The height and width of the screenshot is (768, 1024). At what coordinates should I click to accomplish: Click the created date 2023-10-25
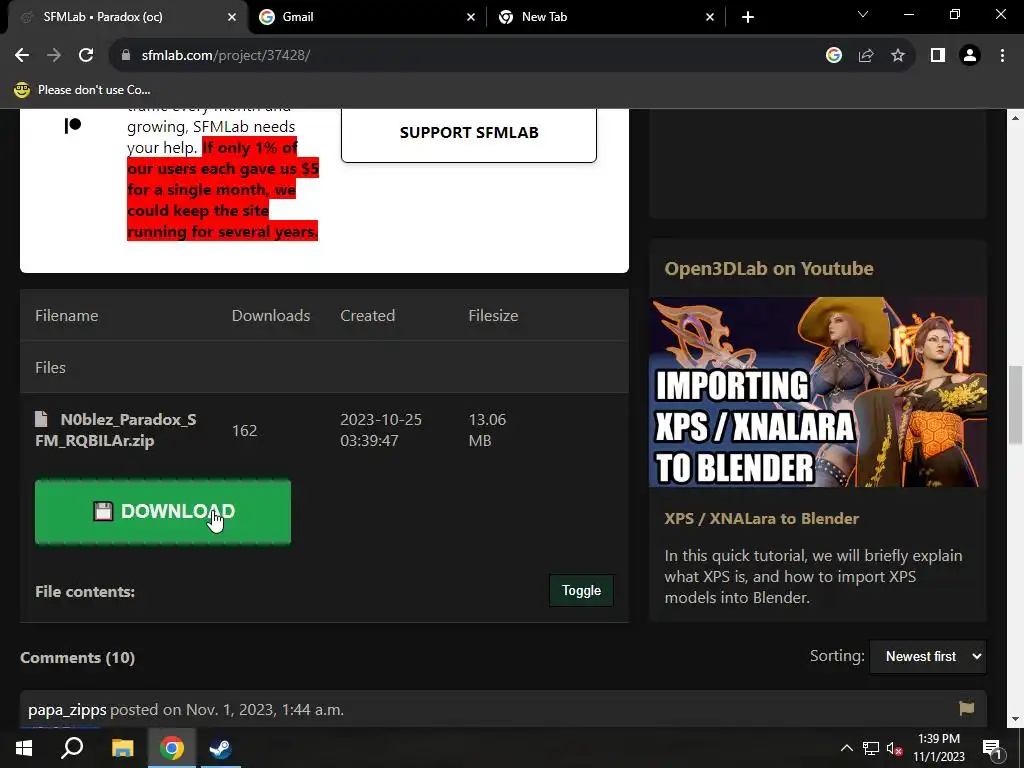pos(381,430)
